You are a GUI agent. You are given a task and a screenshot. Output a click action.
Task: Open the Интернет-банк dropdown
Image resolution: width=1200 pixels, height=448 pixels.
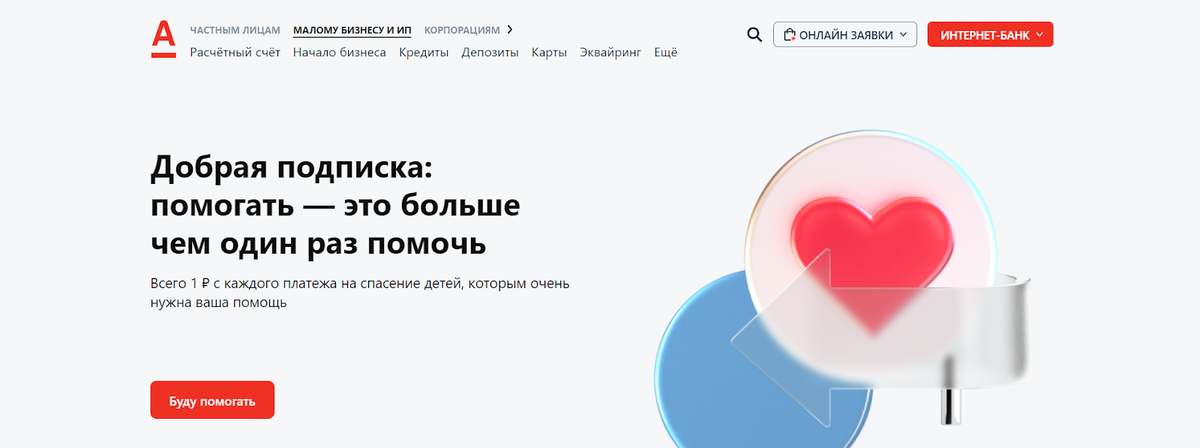[990, 35]
